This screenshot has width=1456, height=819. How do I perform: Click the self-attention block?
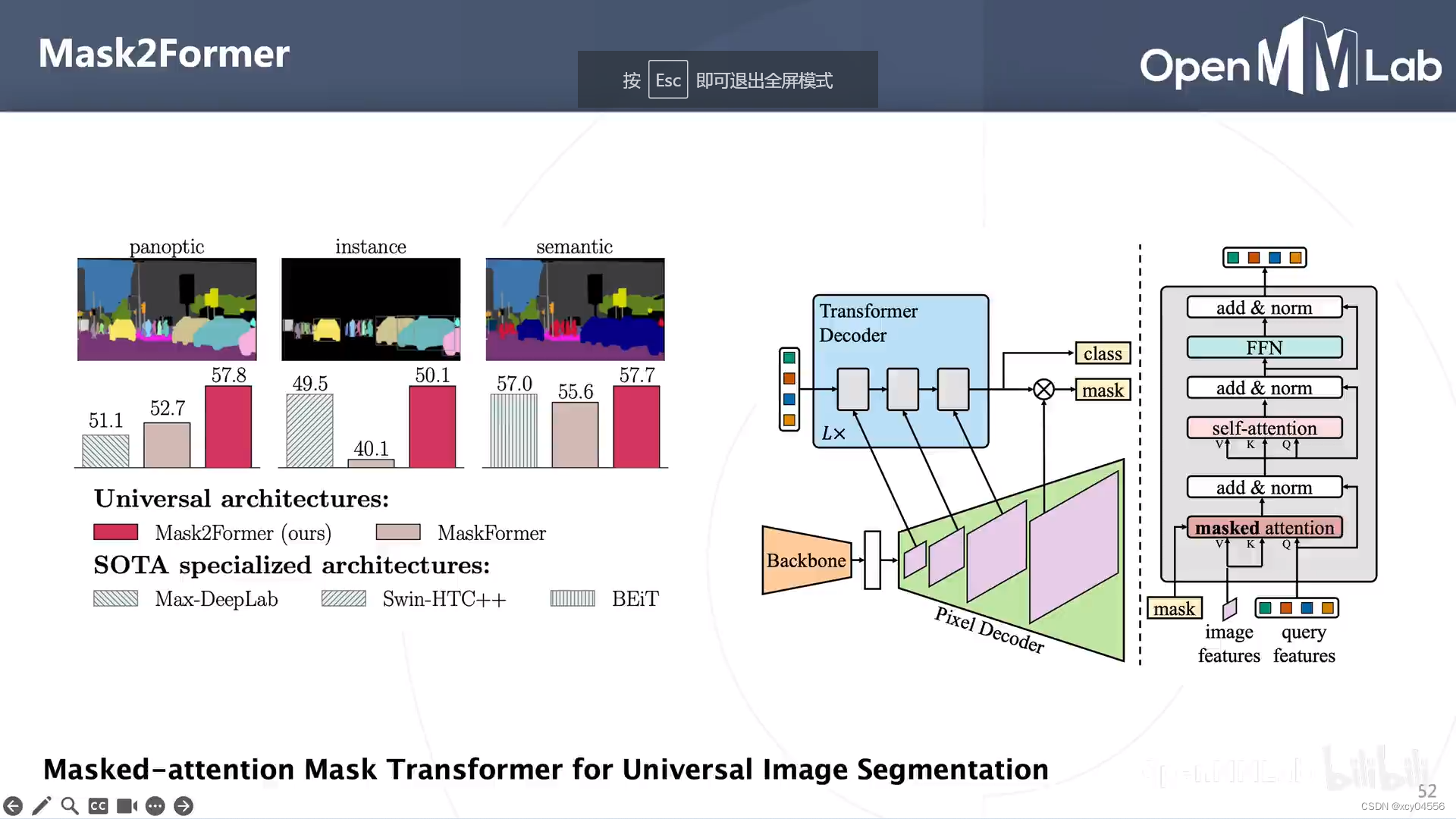point(1264,428)
